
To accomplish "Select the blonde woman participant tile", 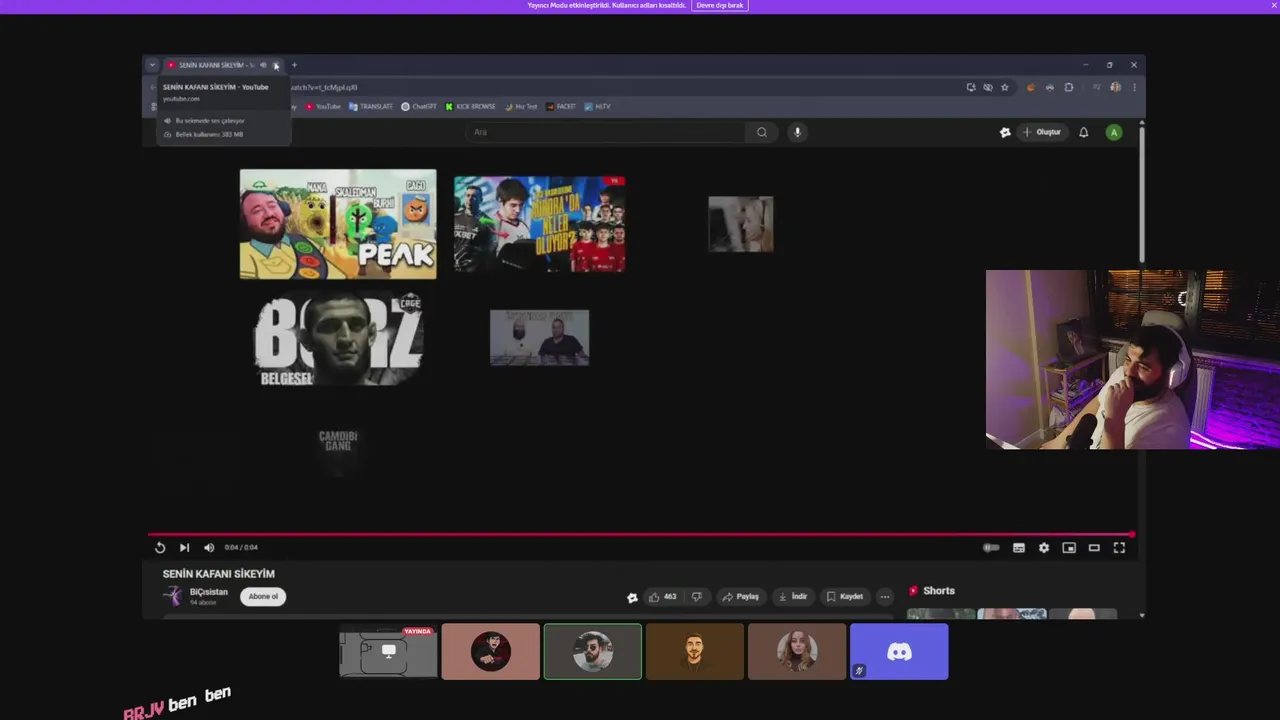I will 797,652.
